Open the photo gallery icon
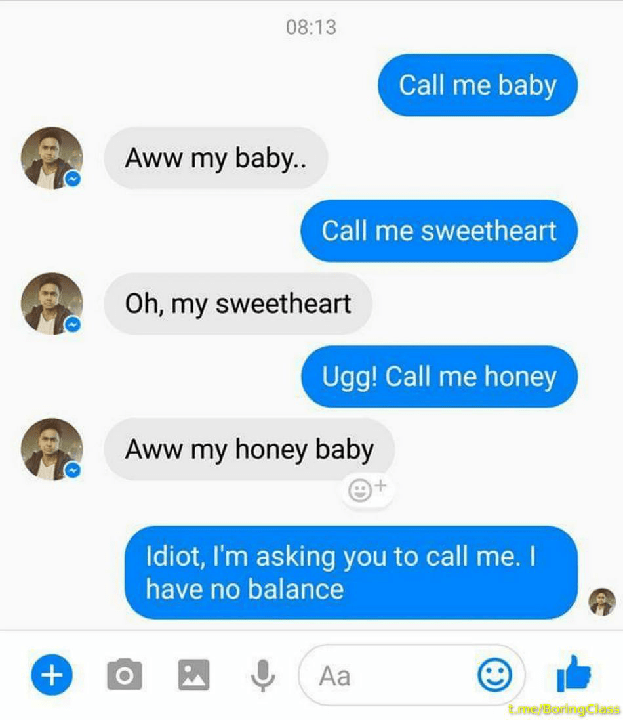 (x=194, y=675)
